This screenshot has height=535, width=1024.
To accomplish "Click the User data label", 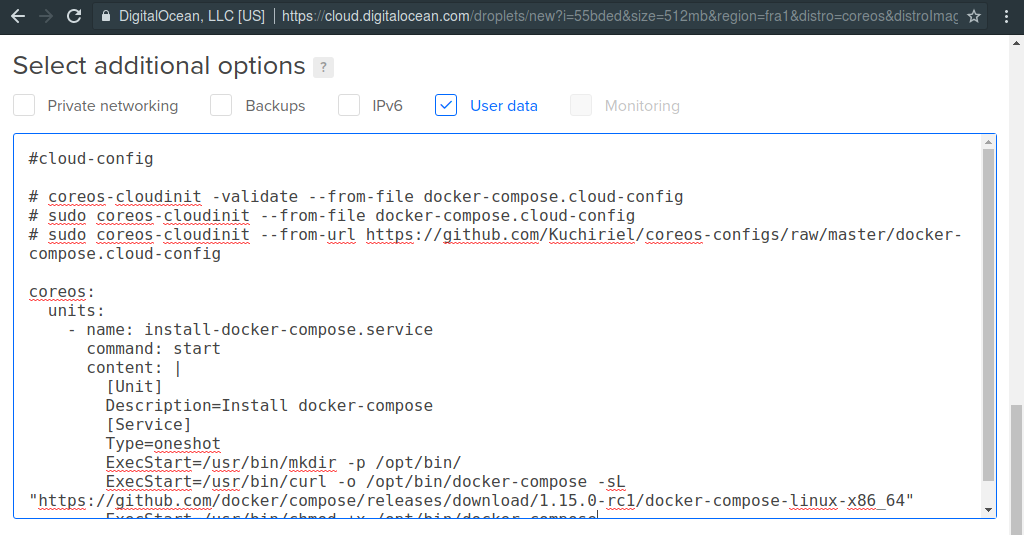I will 504,106.
